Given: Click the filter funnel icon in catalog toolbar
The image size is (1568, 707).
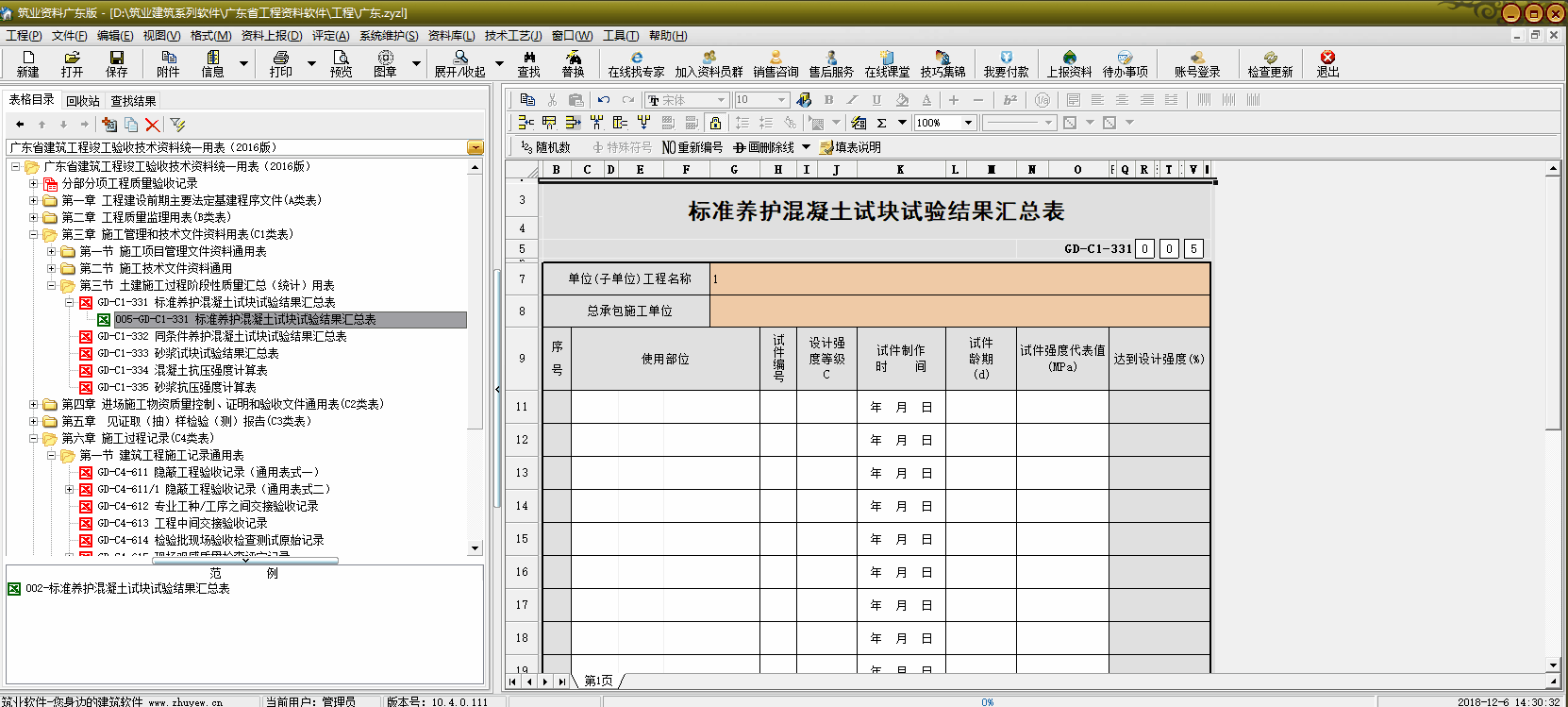Looking at the screenshot, I should click(x=177, y=125).
